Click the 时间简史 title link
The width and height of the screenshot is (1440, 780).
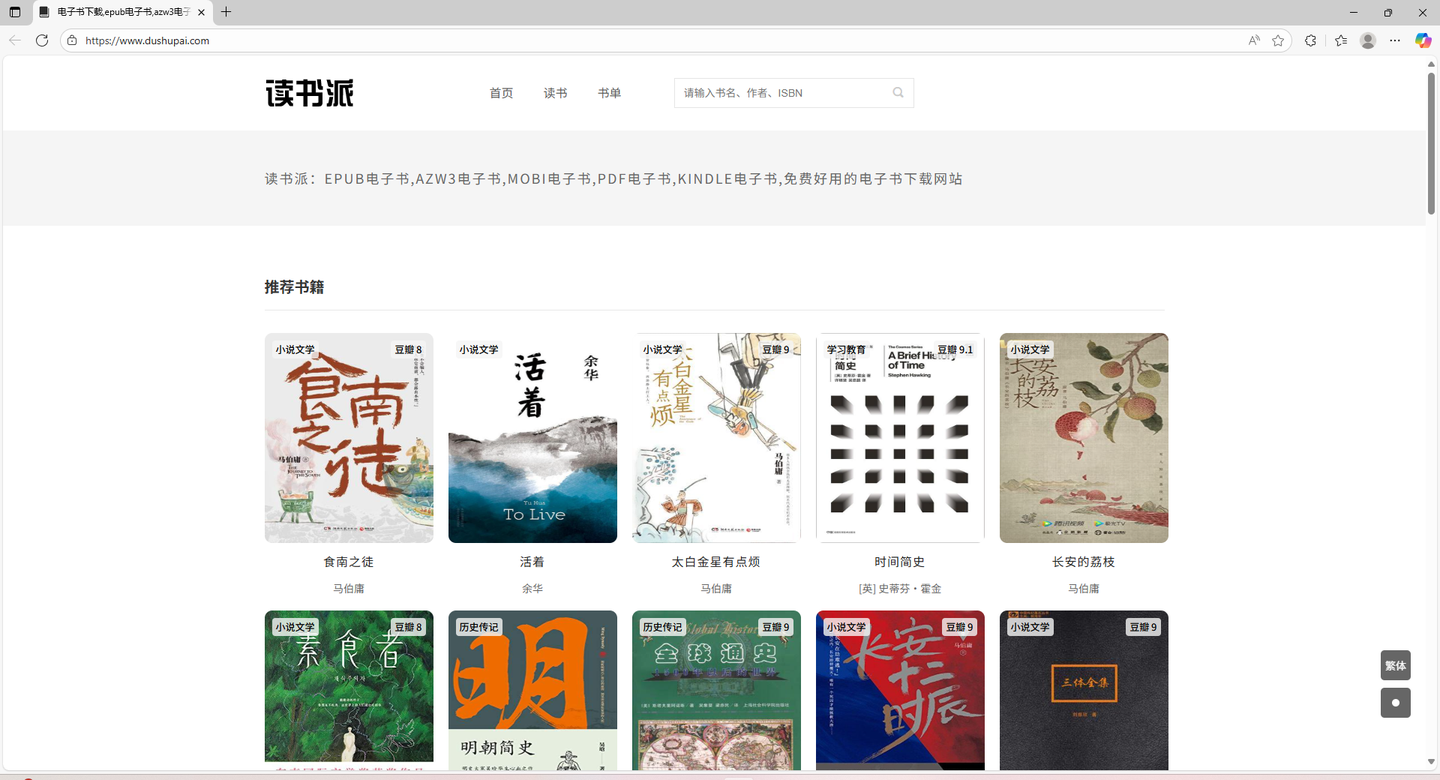point(900,562)
